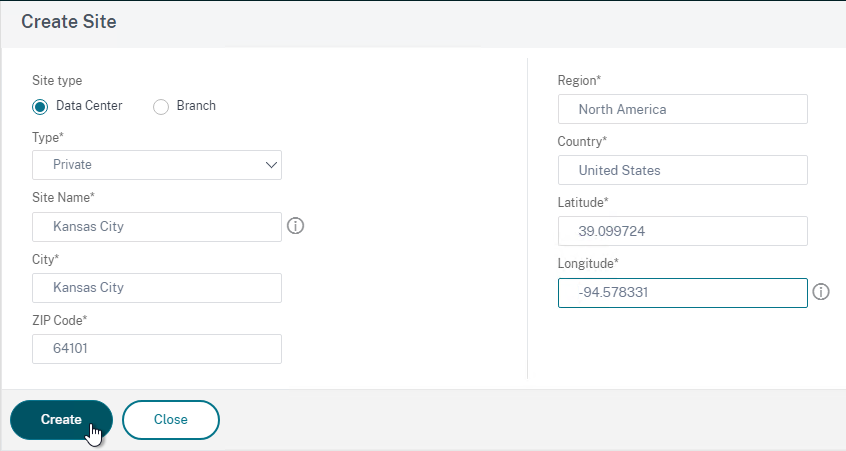The height and width of the screenshot is (451, 846).
Task: Focus the ZIP Code field with 64101
Action: point(157,348)
